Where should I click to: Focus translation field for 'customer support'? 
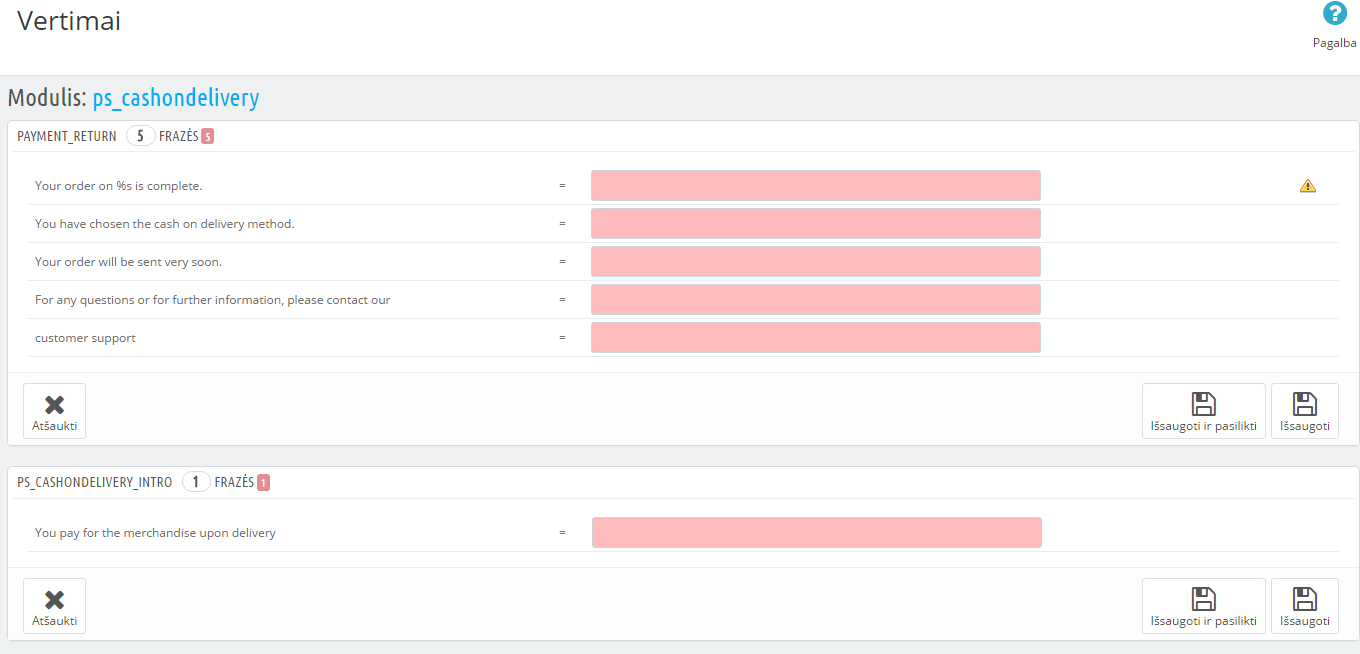816,338
